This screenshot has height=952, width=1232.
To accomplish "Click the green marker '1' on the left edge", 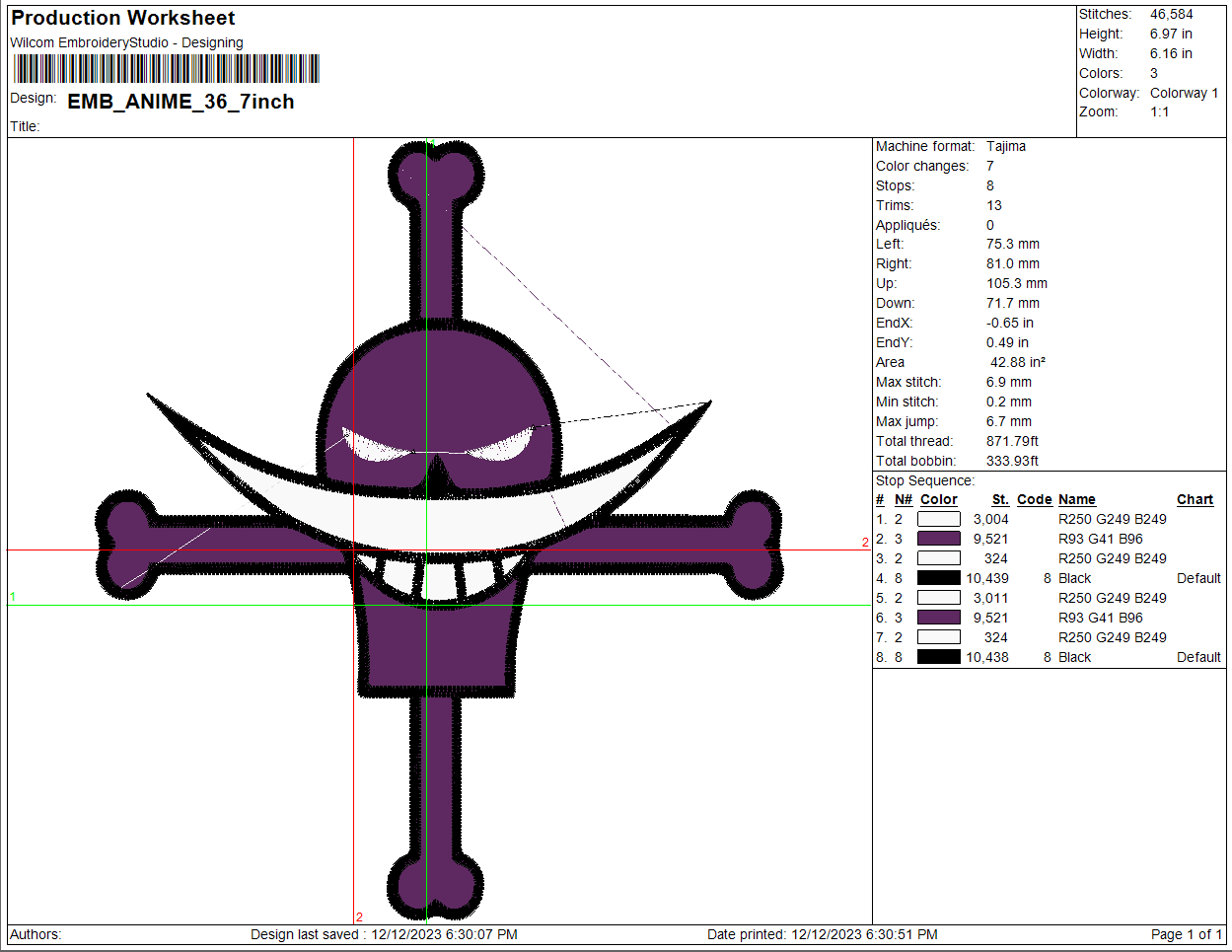I will (13, 597).
